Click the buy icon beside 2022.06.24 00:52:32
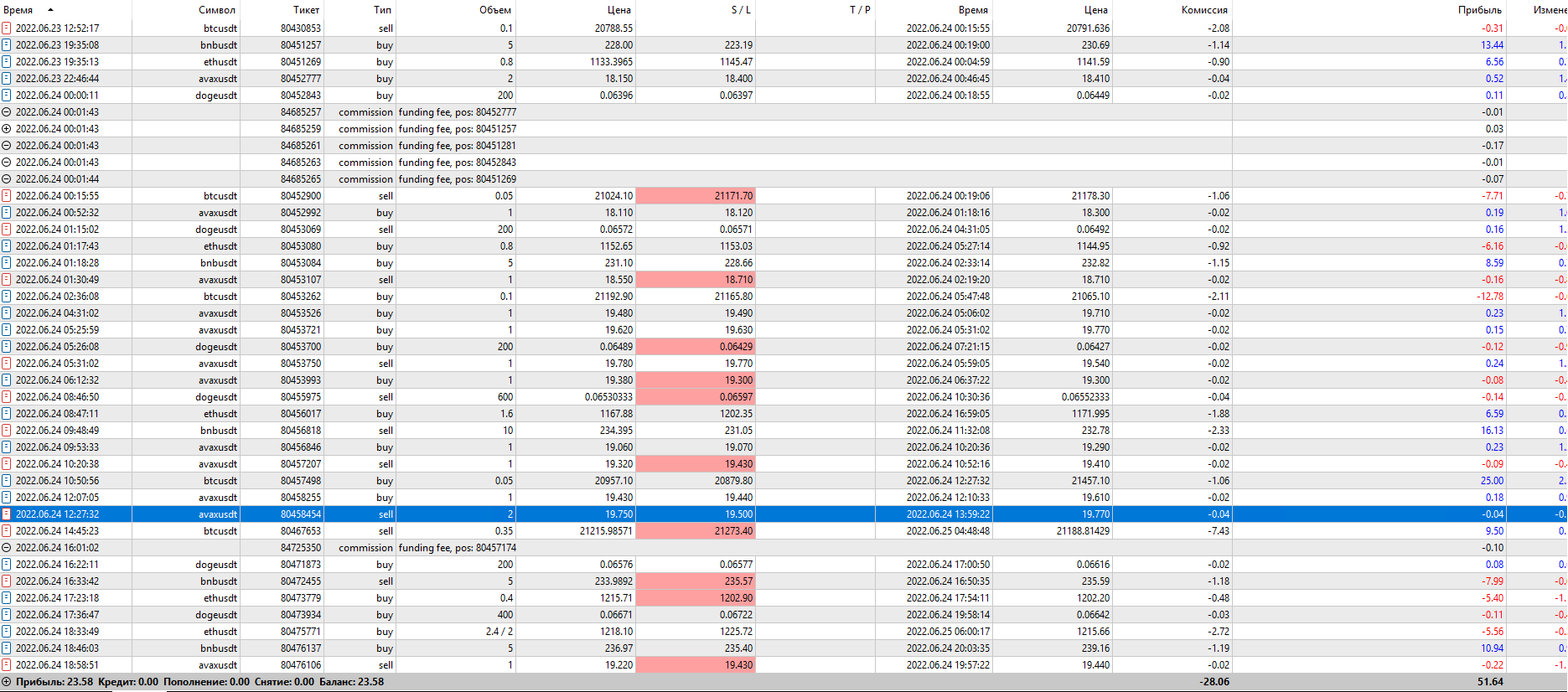 (7, 212)
